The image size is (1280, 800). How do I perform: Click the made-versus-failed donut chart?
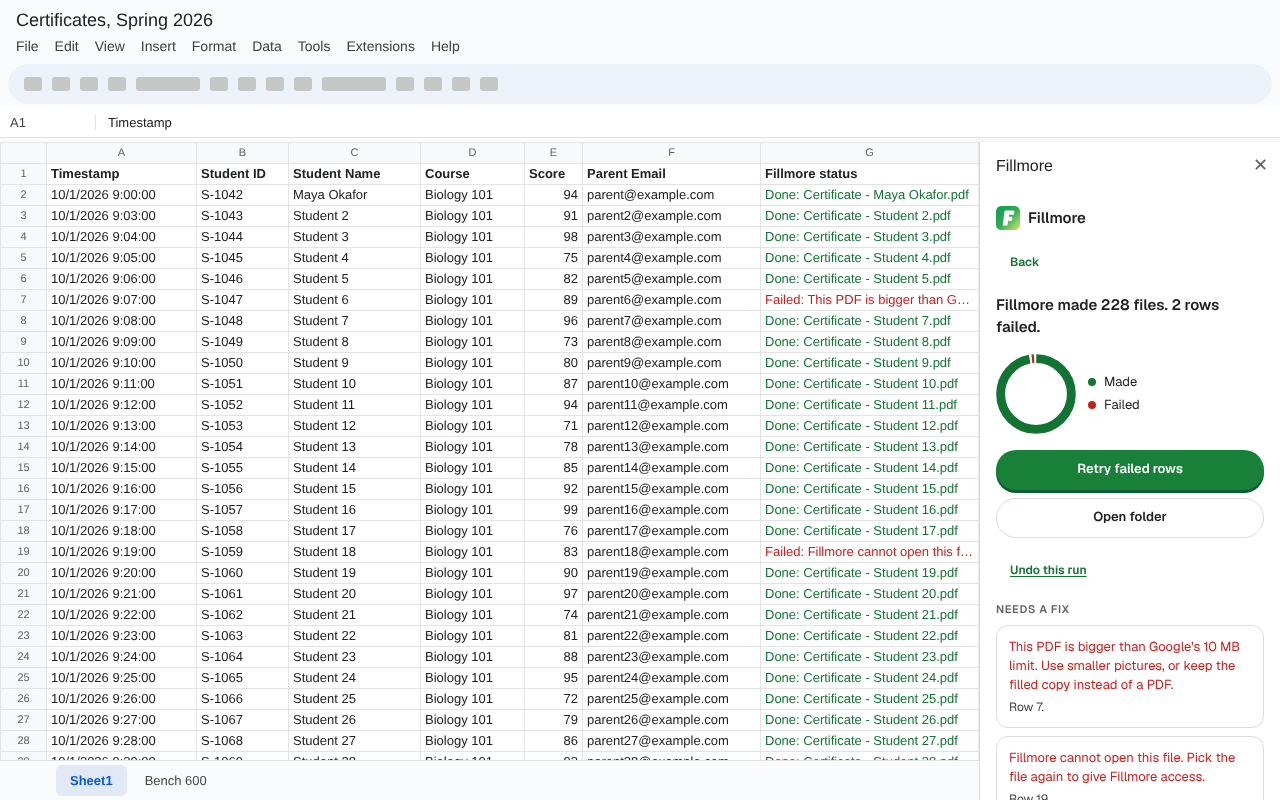click(1036, 394)
